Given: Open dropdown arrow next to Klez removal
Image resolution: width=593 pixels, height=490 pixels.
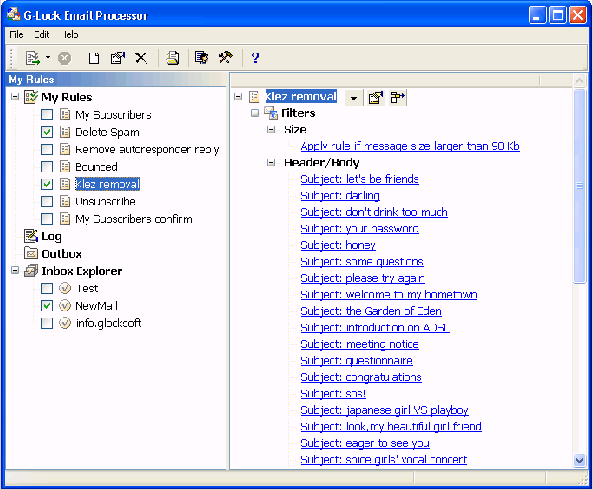Looking at the screenshot, I should (354, 98).
